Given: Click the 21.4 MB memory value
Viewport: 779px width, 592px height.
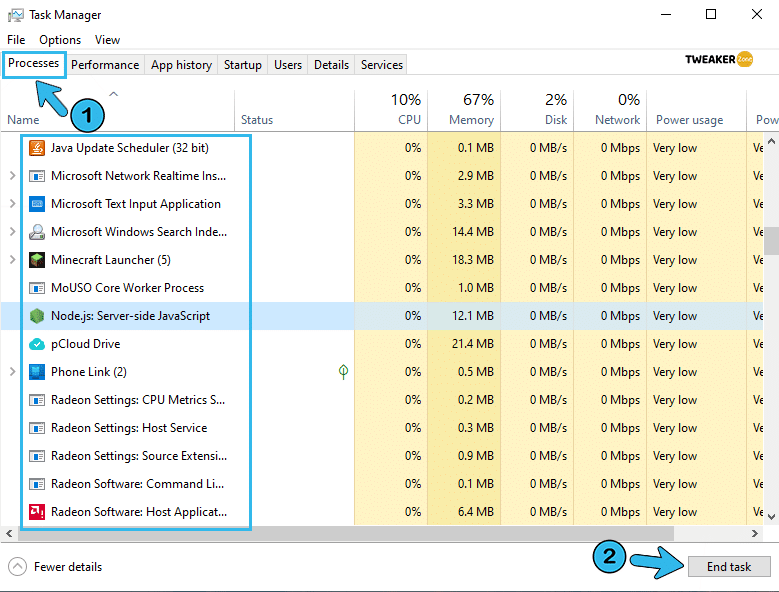Looking at the screenshot, I should pyautogui.click(x=472, y=344).
